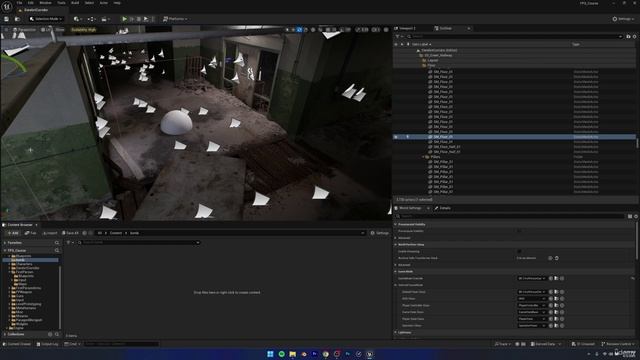Open the HUD Class dropdown
Viewport: 640px width, 360px height.
coord(532,299)
